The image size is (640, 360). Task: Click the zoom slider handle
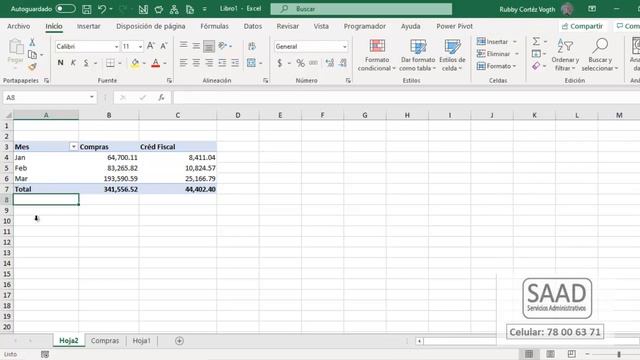pyautogui.click(x=619, y=354)
